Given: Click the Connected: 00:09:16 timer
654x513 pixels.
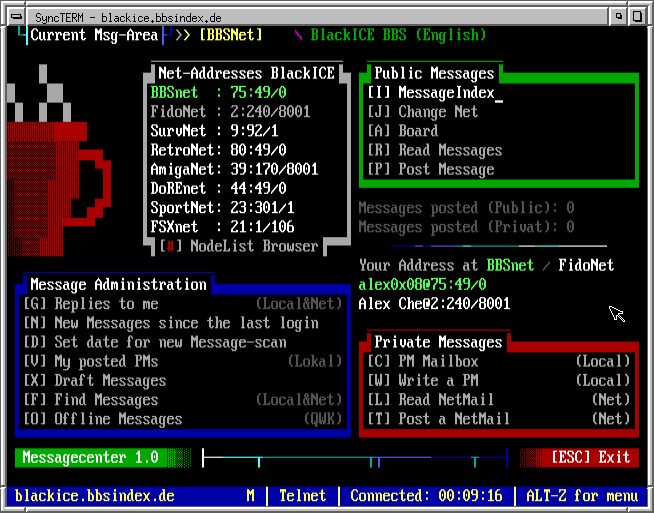Looking at the screenshot, I should coord(426,495).
